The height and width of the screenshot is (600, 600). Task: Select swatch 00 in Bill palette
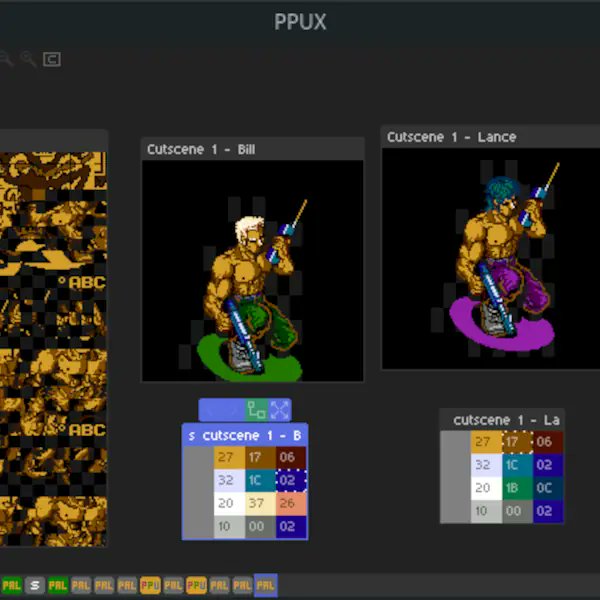(260, 527)
